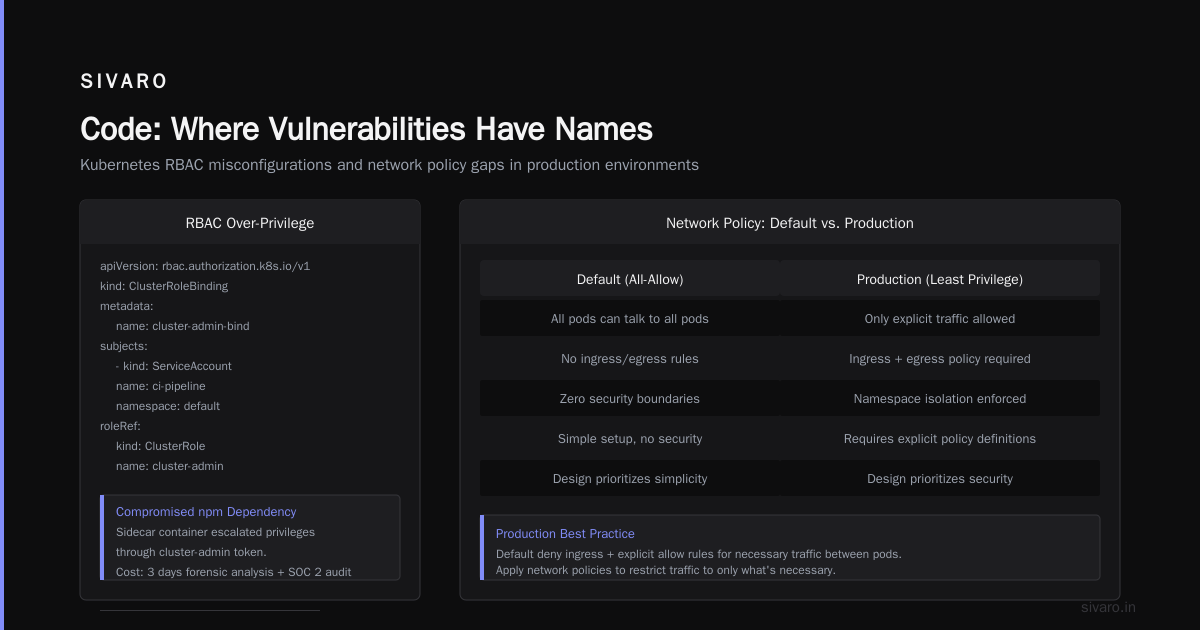This screenshot has width=1200, height=630.
Task: Click the 'apiVersion: rbac.authorization.k8s.io/v1' line
Action: (205, 266)
